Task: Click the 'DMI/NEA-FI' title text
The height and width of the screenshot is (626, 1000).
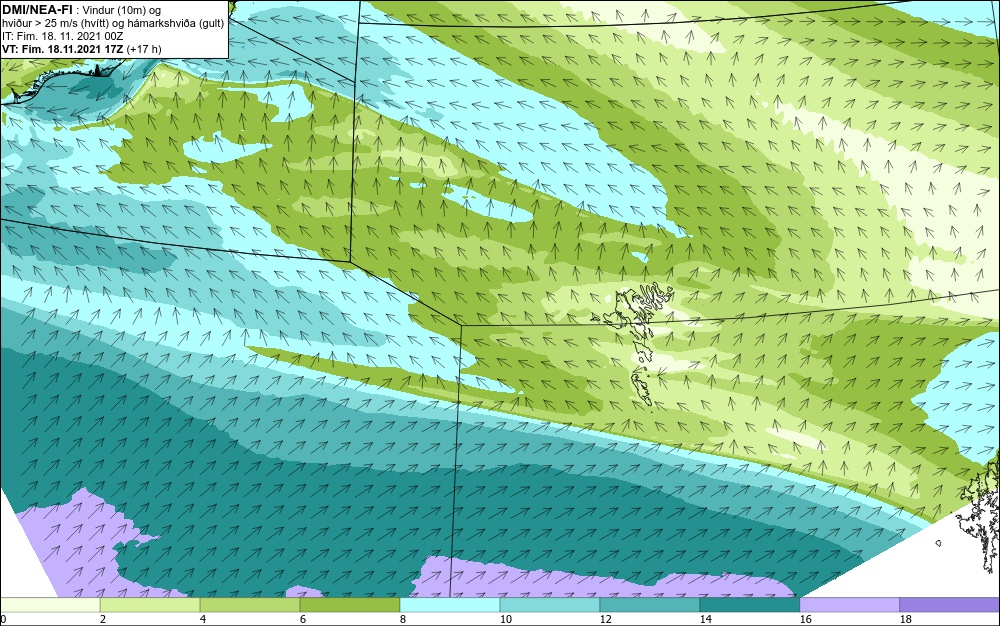Action: tap(37, 10)
